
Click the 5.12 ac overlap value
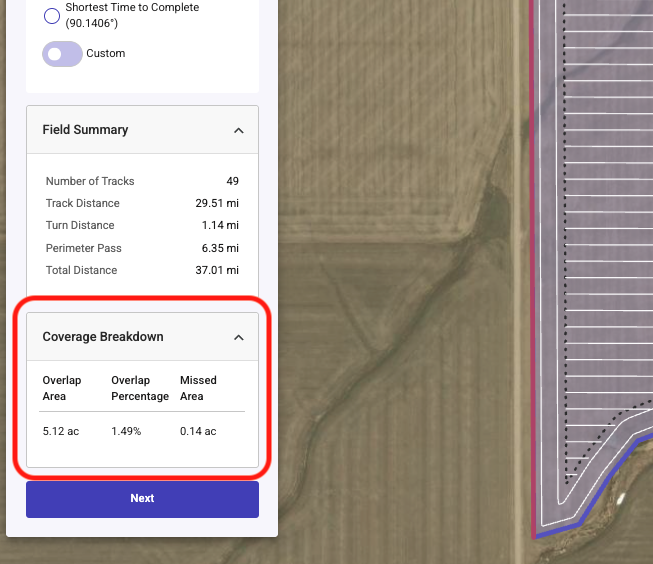61,431
